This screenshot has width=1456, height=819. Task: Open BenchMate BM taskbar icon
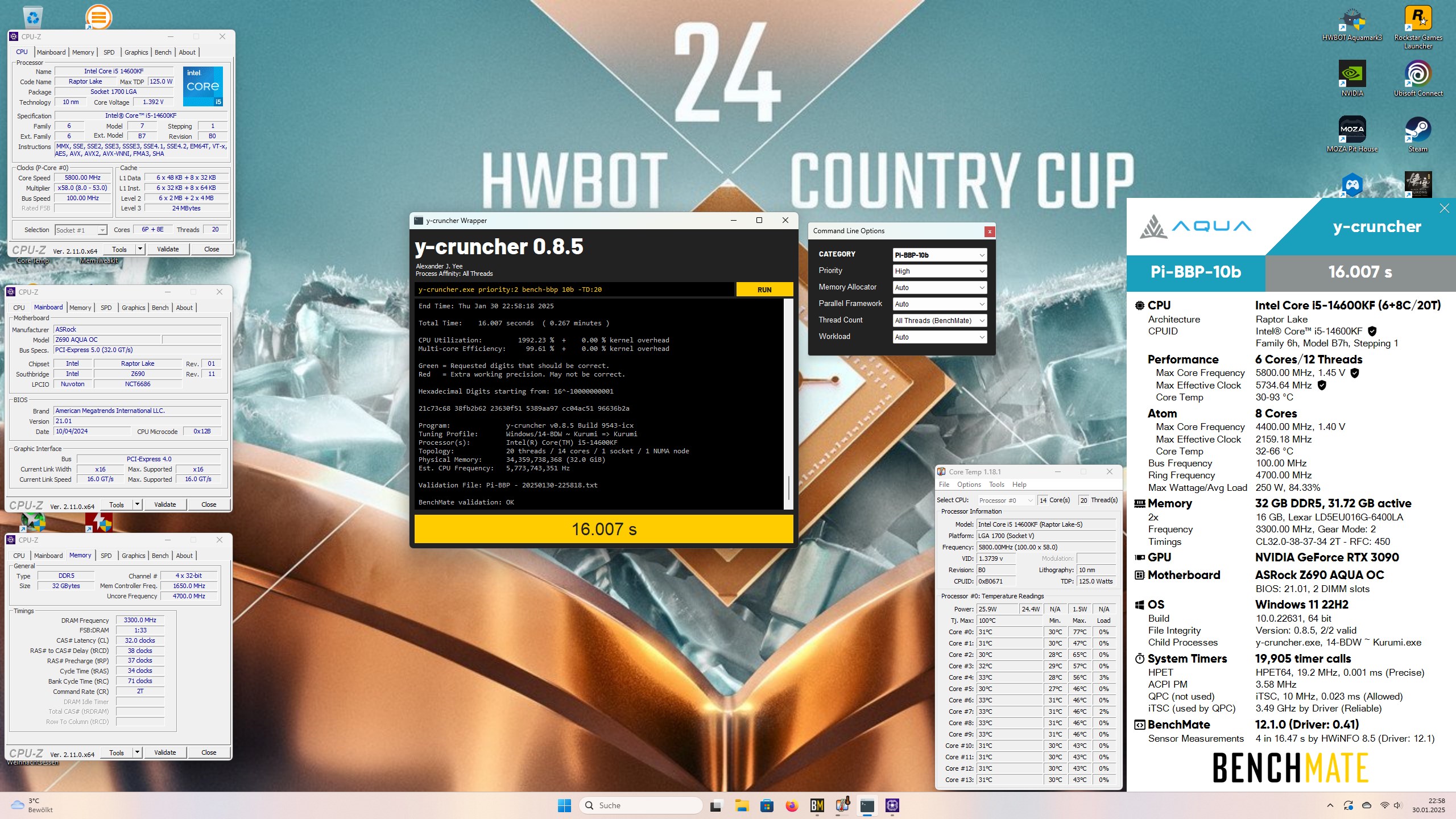tap(817, 805)
